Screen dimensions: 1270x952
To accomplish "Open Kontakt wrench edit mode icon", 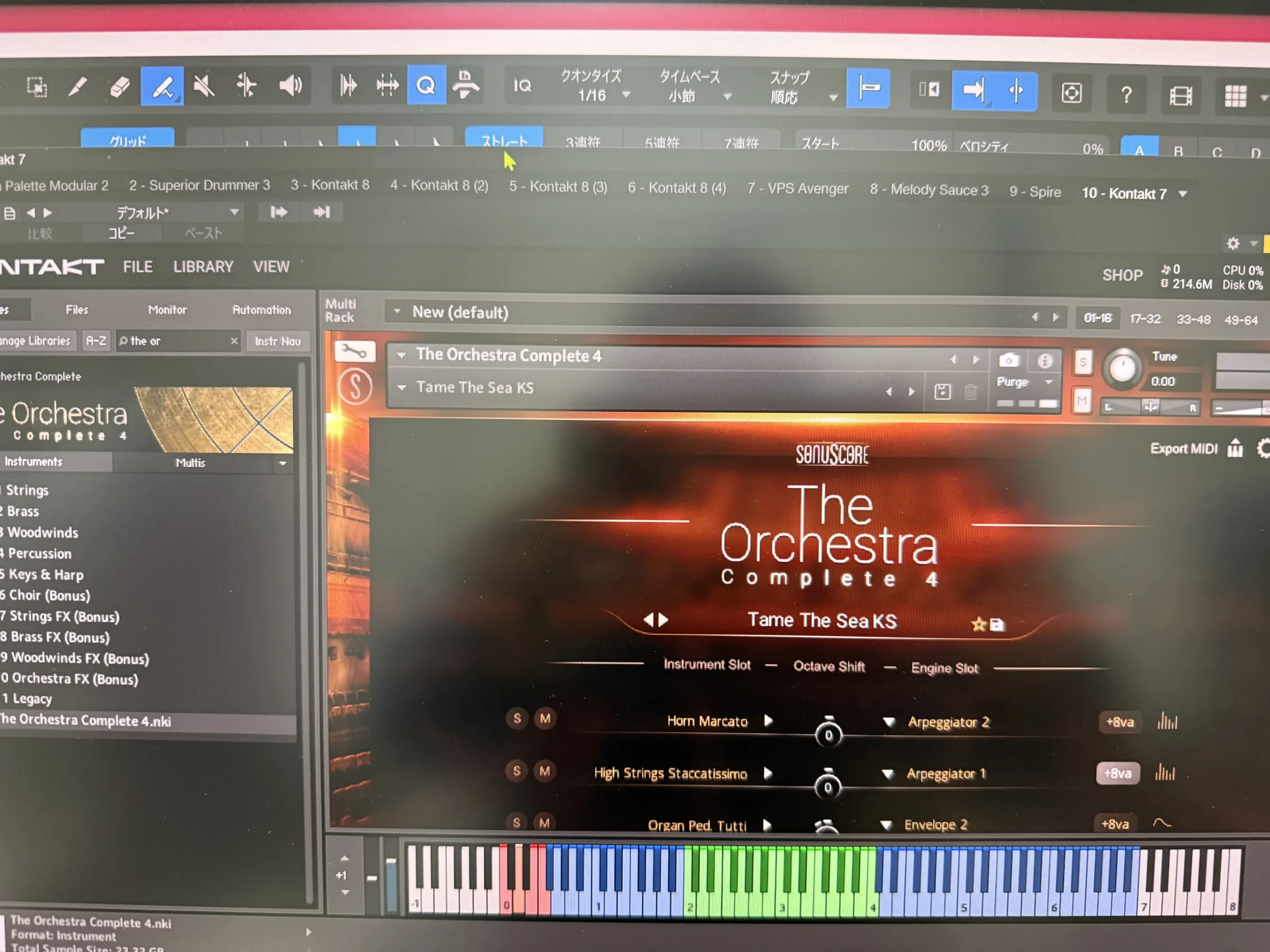I will pyautogui.click(x=354, y=351).
